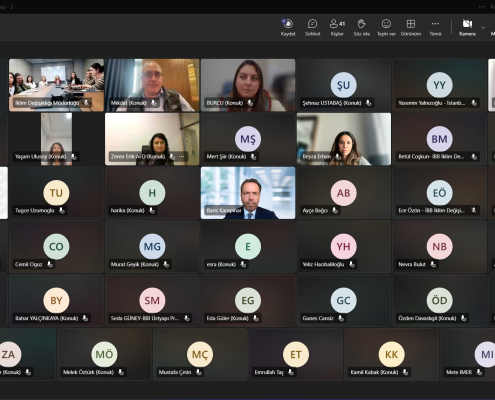Viewport: 495px width, 400px height.
Task: Click the name label 'Özden Davaslıgil (Konuk)'
Action: (427, 318)
